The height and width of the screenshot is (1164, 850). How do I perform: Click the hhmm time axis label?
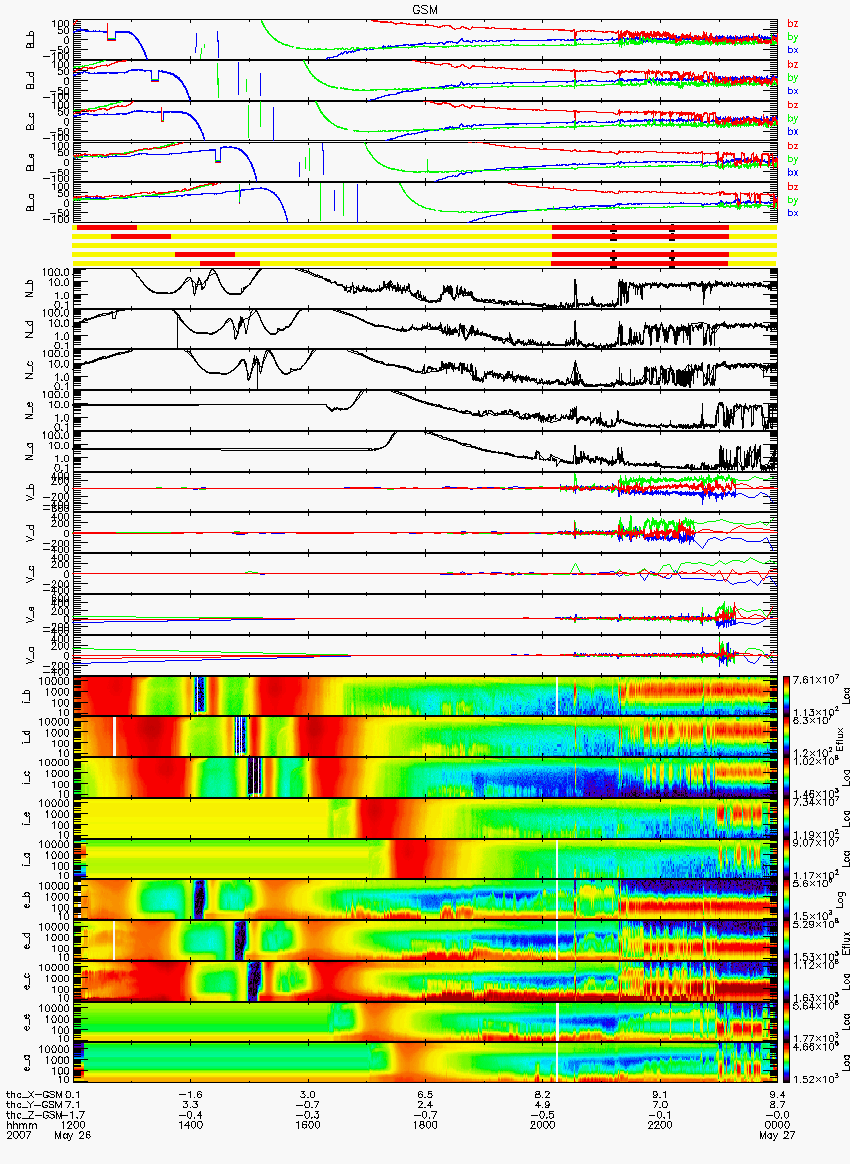22,1125
